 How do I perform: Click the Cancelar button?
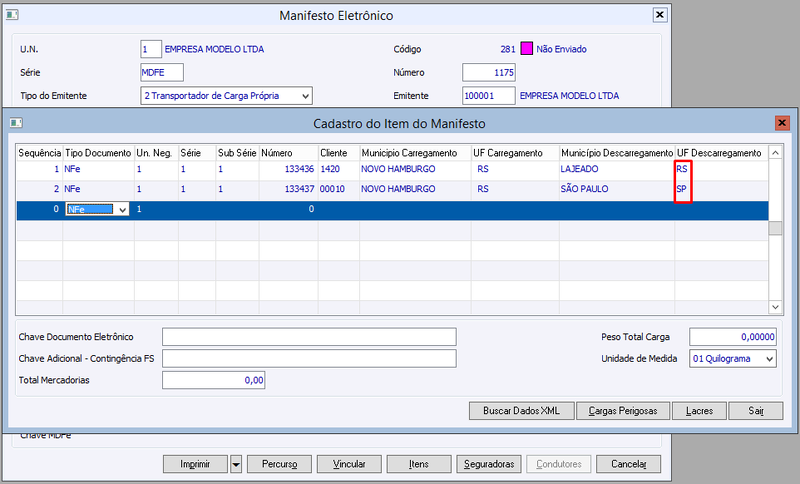629,465
